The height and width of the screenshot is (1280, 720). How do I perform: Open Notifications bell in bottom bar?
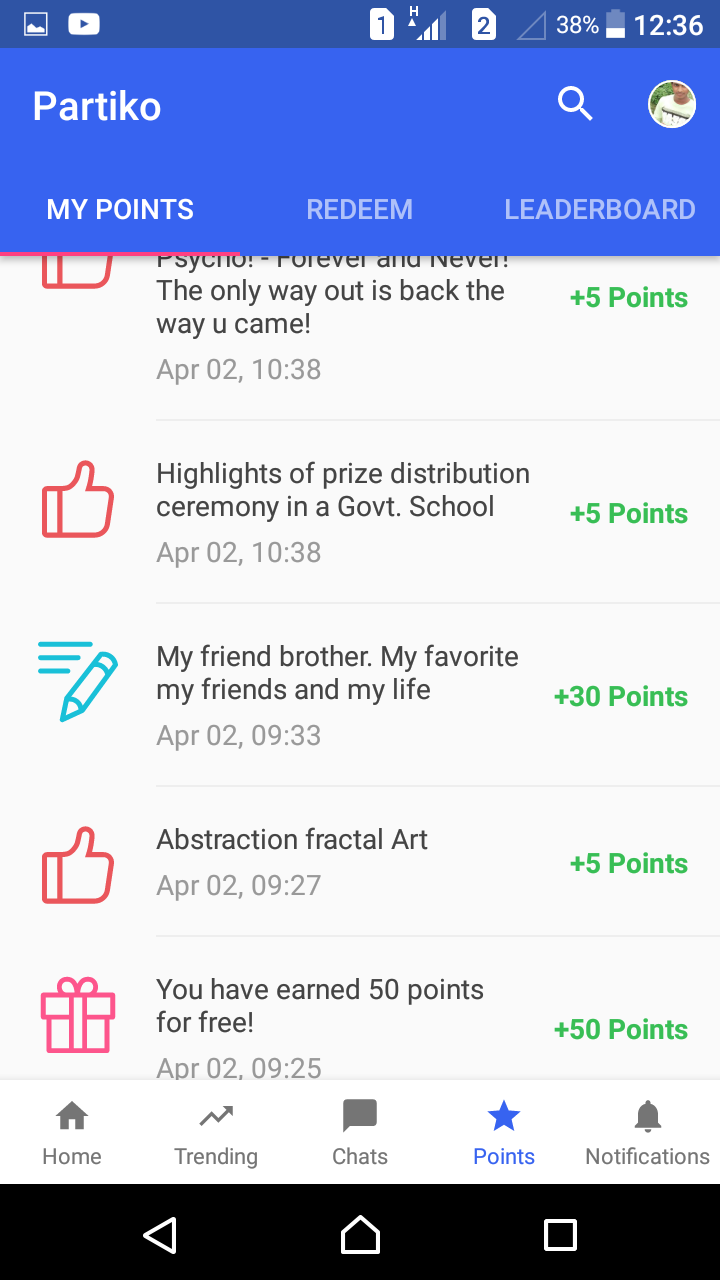click(648, 1133)
